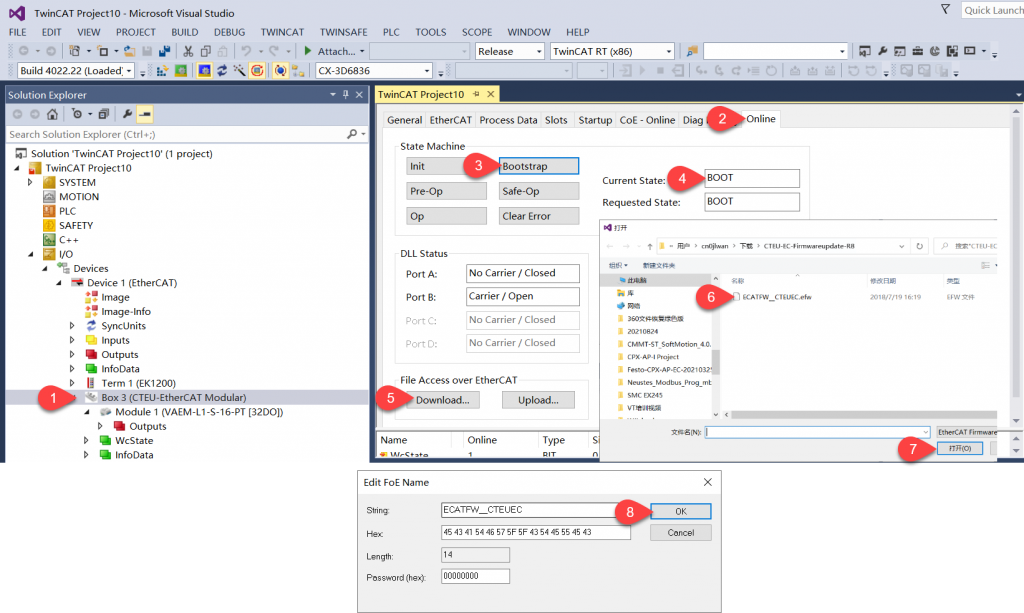Click the Open File folder toolbar icon
Viewport: 1024px width, 613px height.
tap(129, 51)
